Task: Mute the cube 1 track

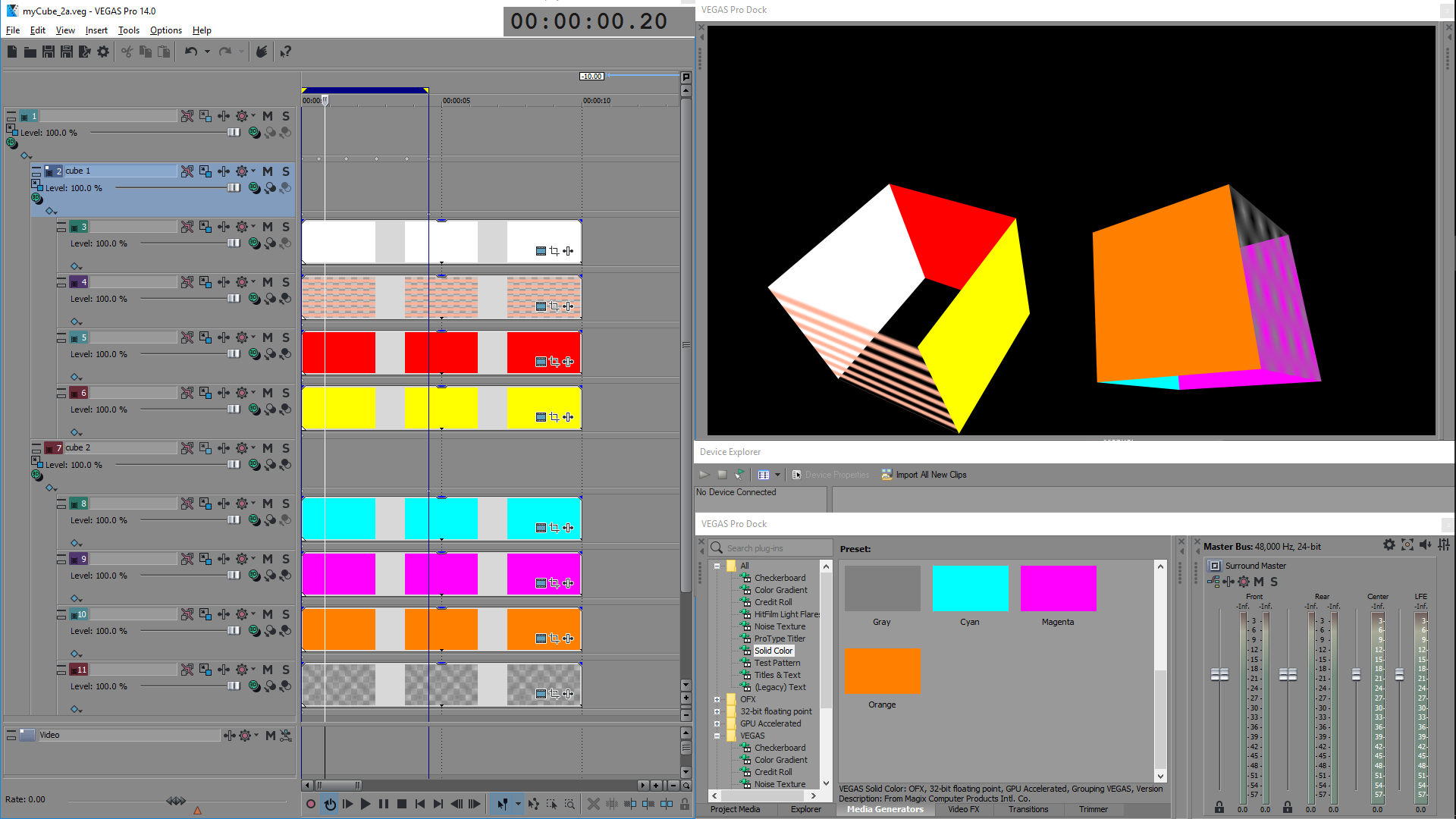Action: tap(268, 171)
